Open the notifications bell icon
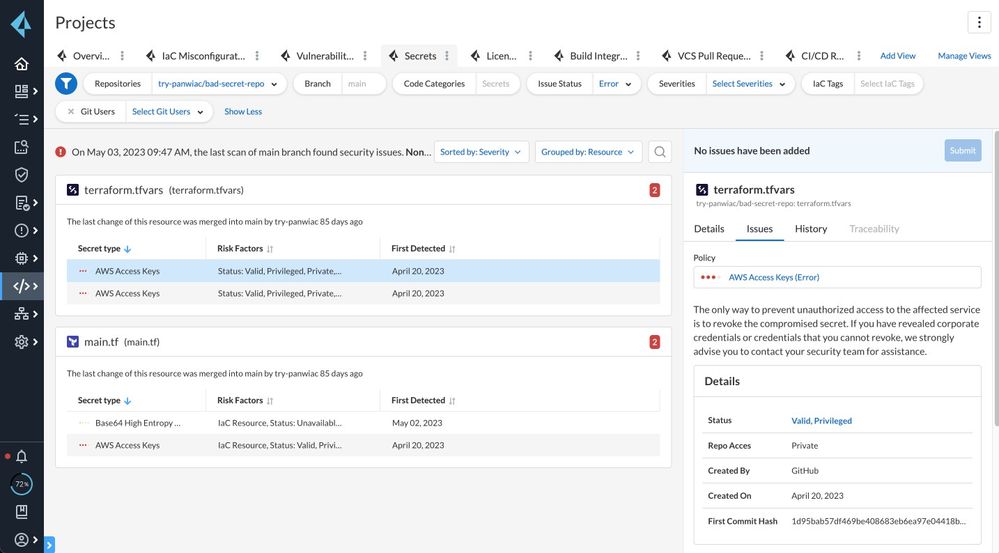The image size is (999, 553). click(x=21, y=456)
